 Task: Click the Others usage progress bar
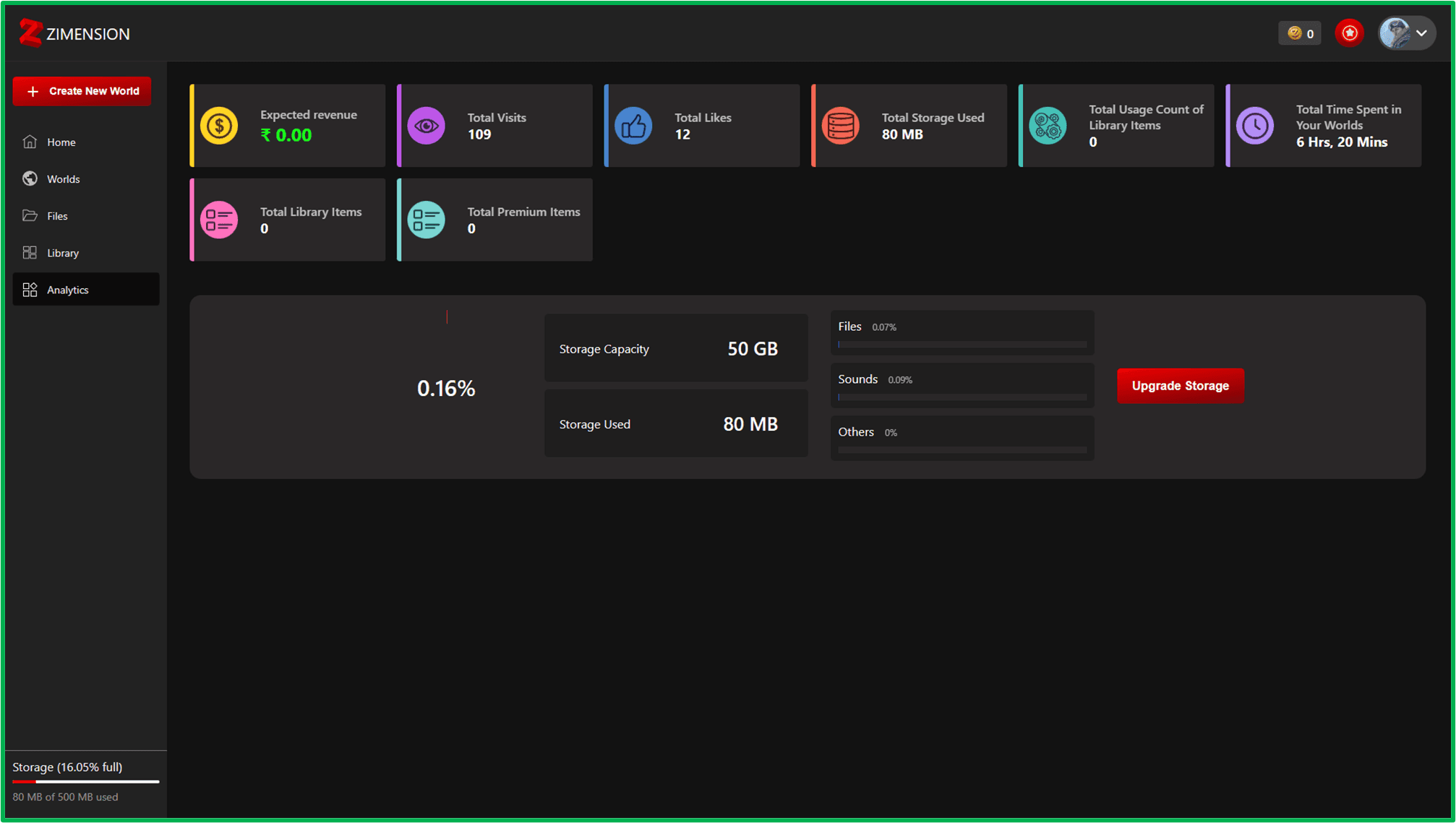962,450
